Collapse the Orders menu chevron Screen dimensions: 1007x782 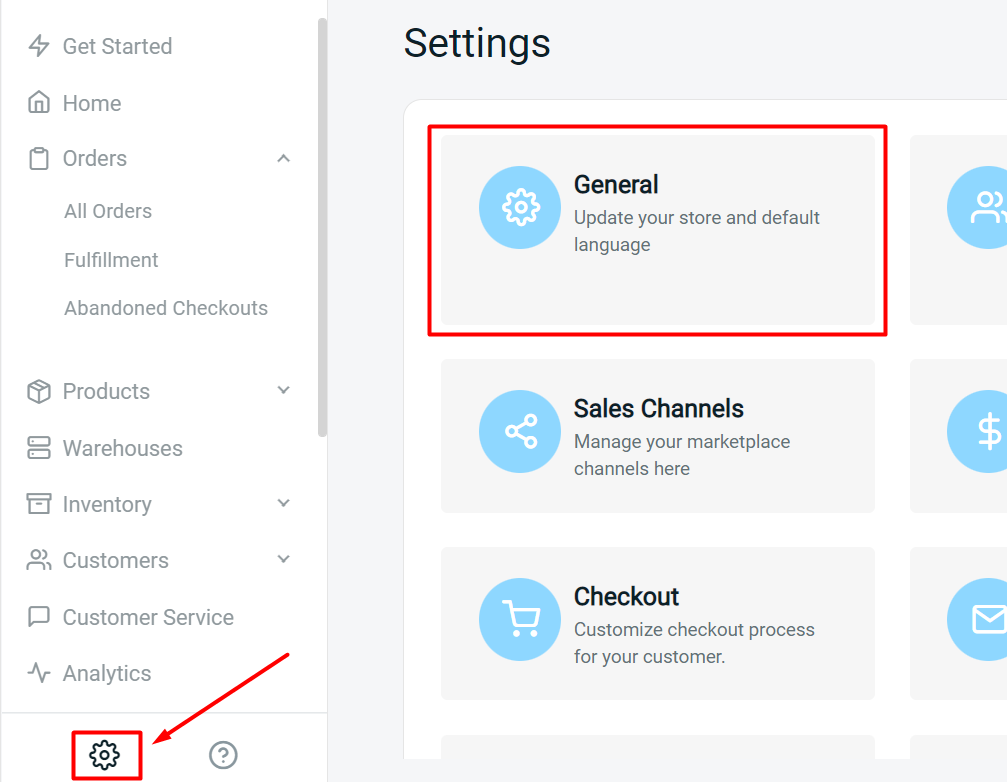284,158
